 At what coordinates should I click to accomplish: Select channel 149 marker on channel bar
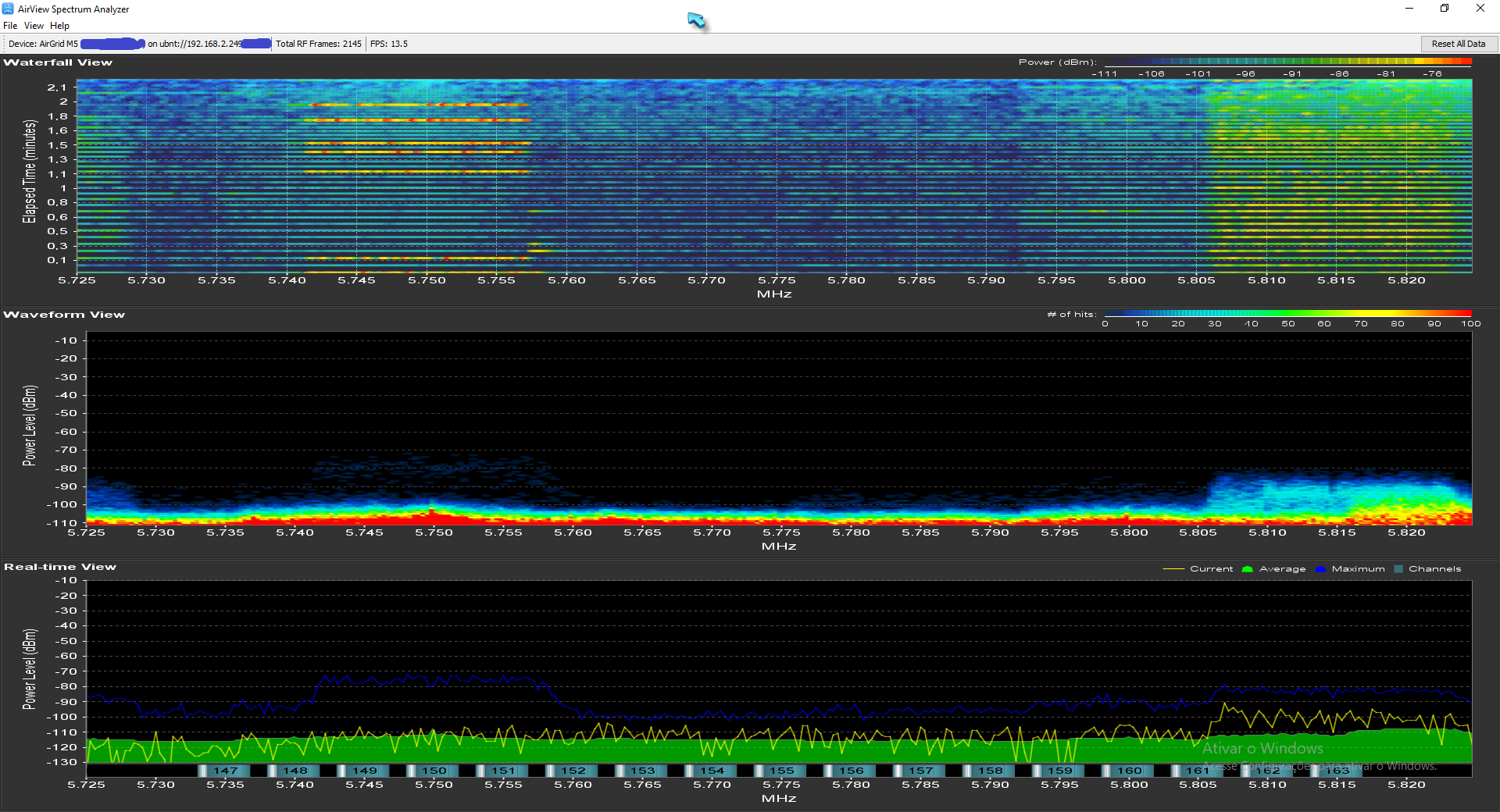[364, 771]
